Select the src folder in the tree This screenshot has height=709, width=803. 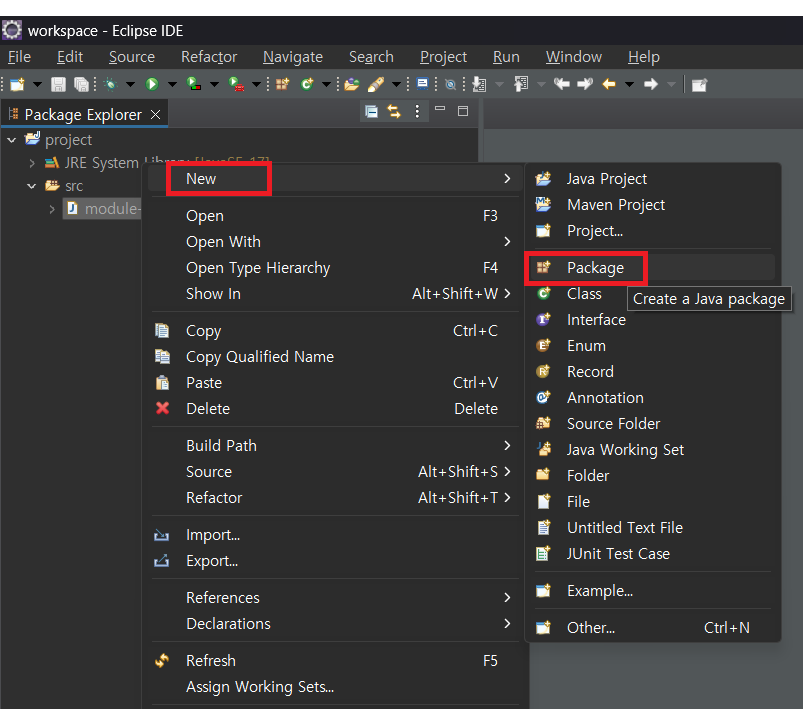click(74, 186)
